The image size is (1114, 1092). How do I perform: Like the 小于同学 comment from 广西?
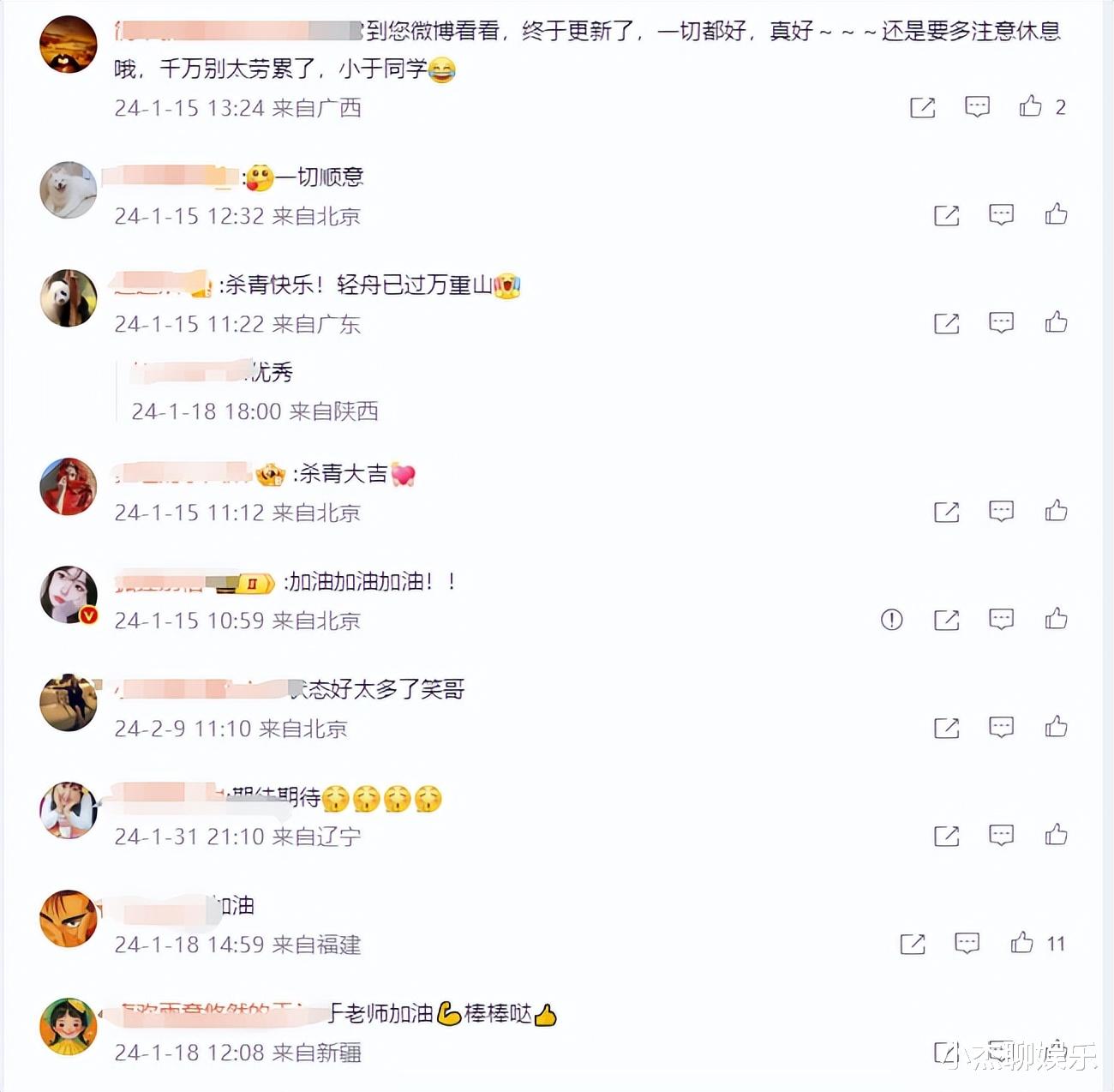tap(1030, 106)
